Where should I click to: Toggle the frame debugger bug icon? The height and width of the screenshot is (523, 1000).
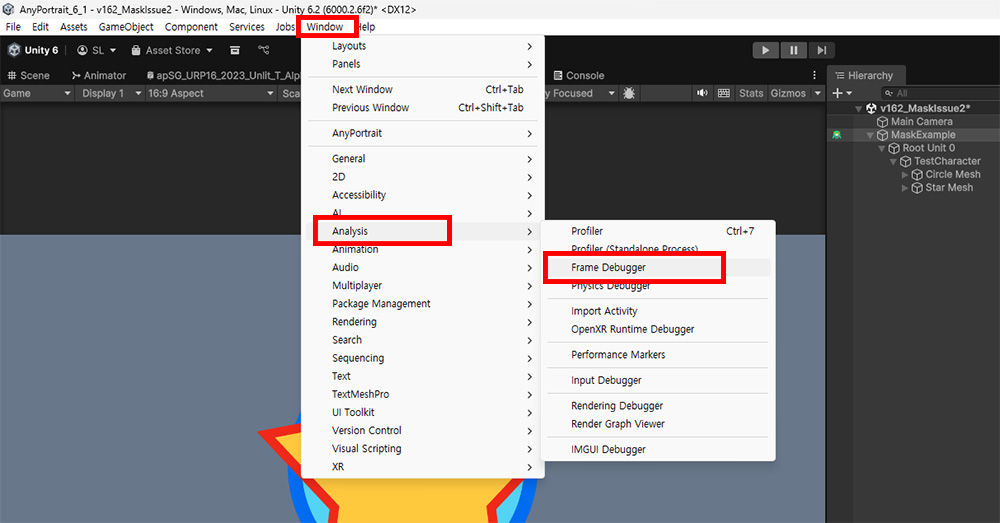(x=628, y=93)
